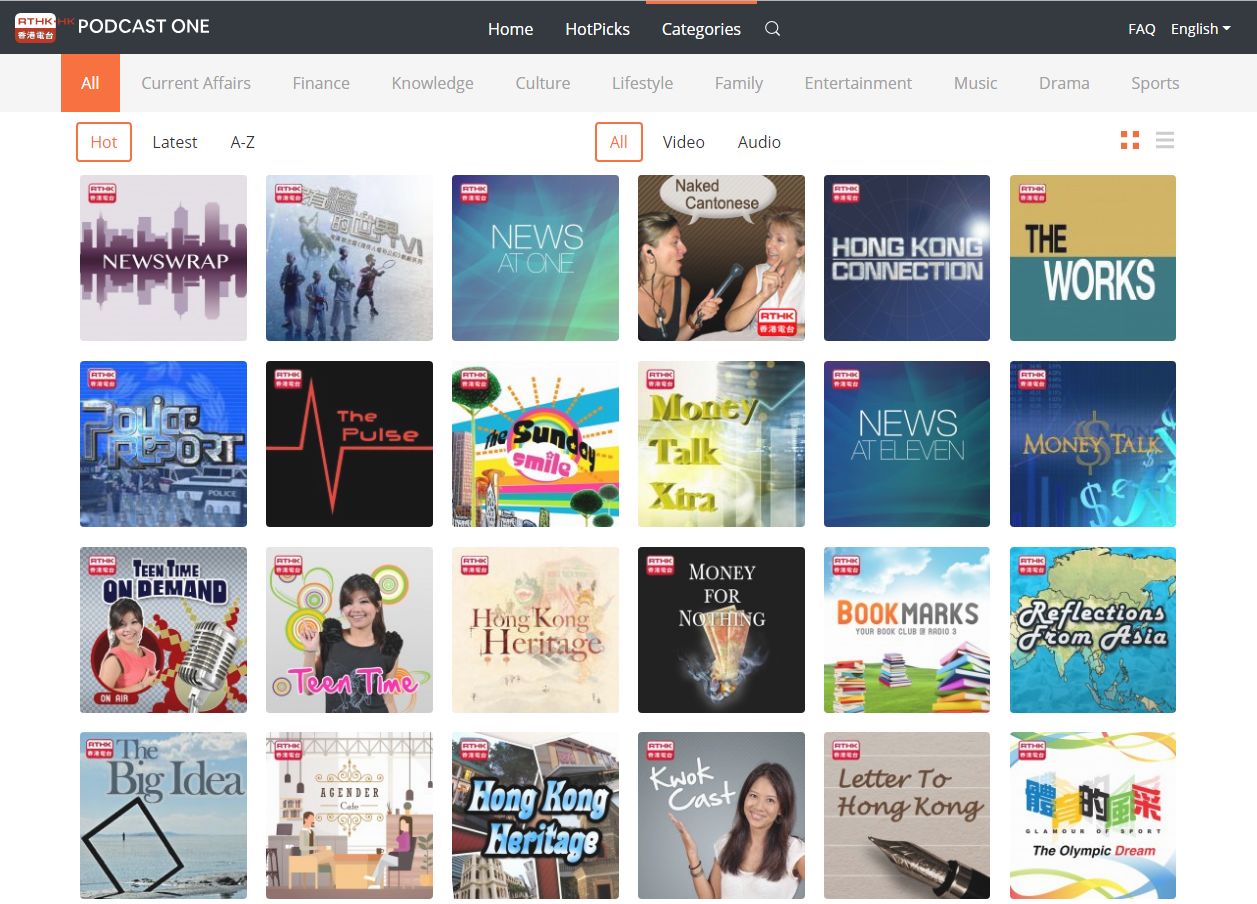Open the beige Hong Kong Heritage podcast

(535, 630)
